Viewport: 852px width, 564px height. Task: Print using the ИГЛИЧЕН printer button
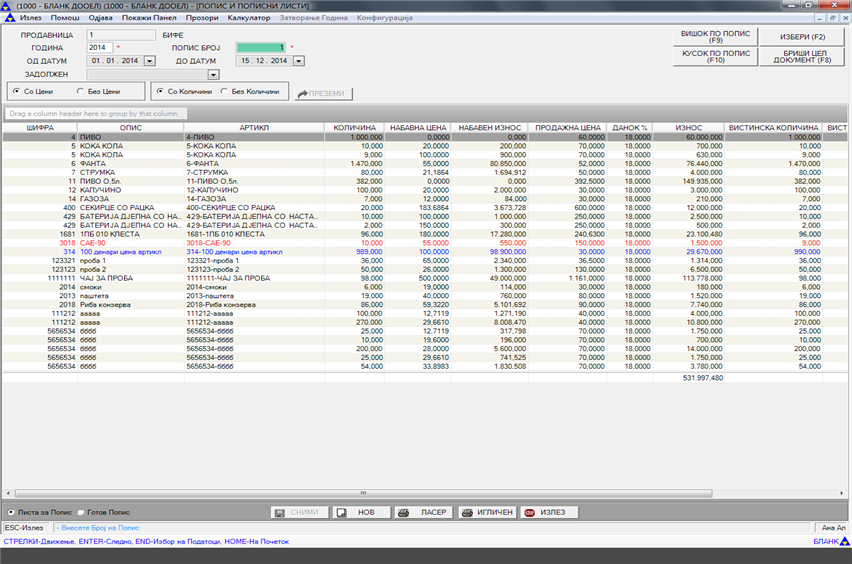[x=486, y=512]
